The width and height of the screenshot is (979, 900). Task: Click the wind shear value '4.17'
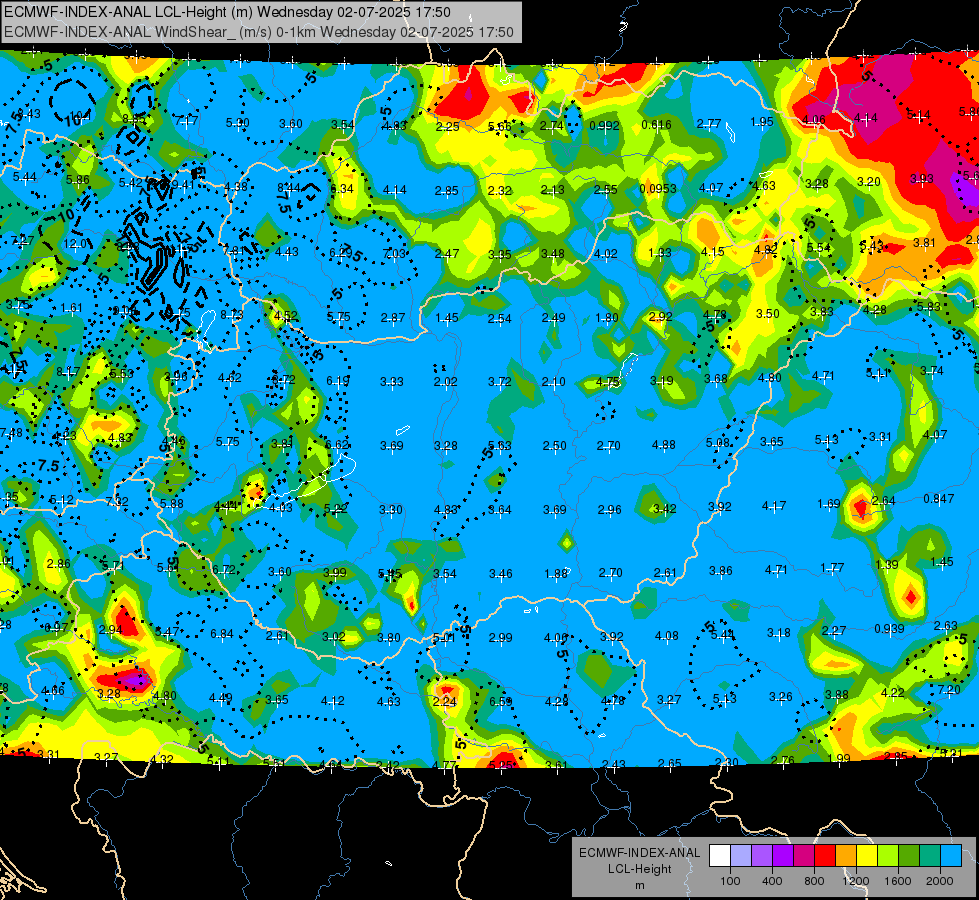click(x=774, y=505)
